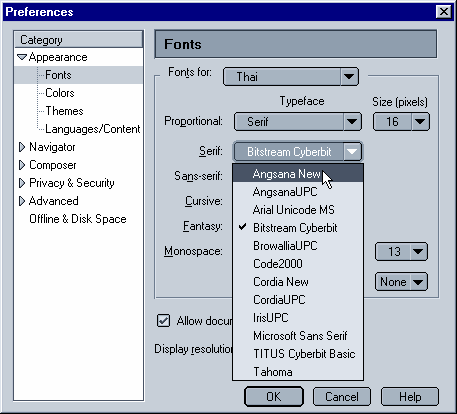Open the Proportional Serif dropdown
457x414 pixels.
pyautogui.click(x=298, y=122)
